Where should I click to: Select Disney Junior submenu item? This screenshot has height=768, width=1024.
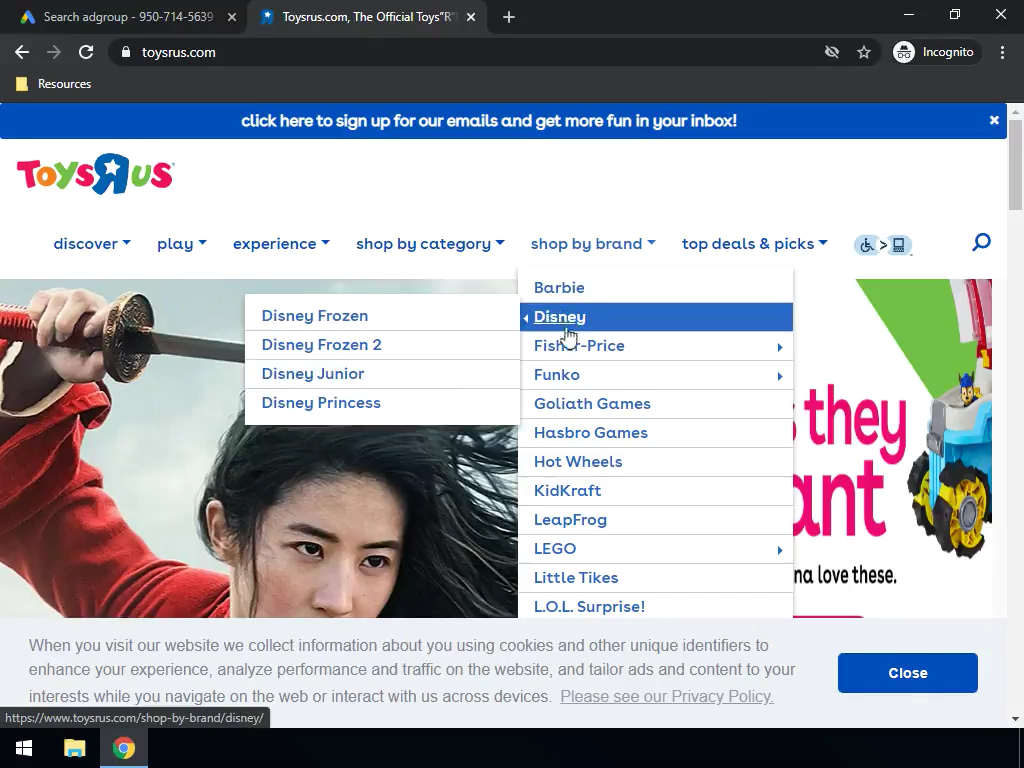(382, 374)
